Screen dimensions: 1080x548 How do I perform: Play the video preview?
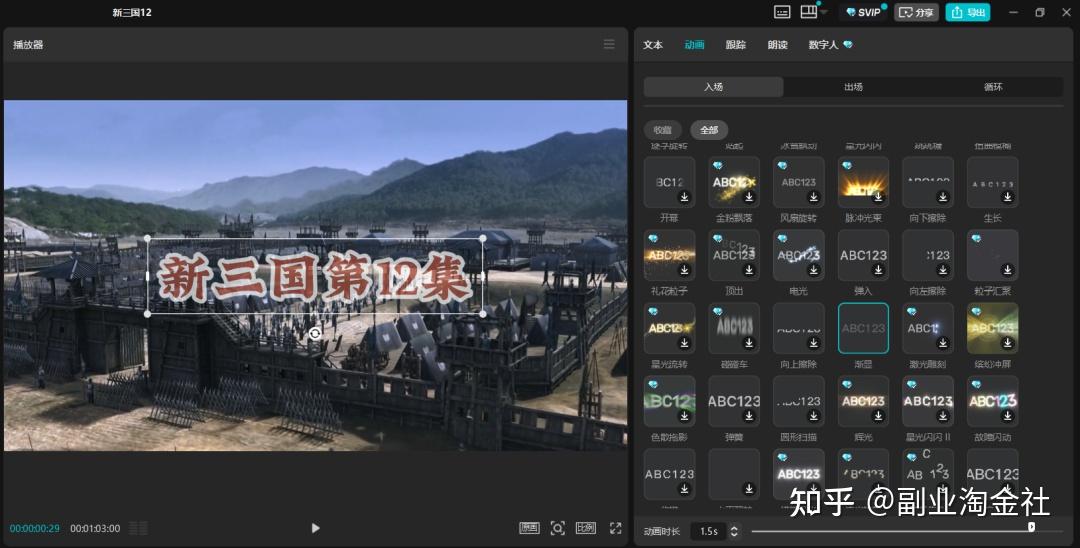[x=315, y=528]
